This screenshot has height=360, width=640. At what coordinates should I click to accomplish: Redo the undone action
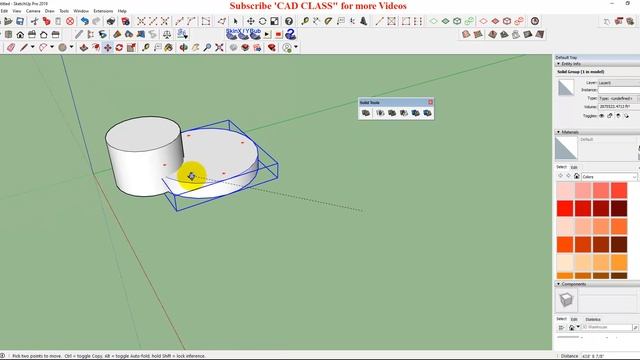(x=96, y=21)
